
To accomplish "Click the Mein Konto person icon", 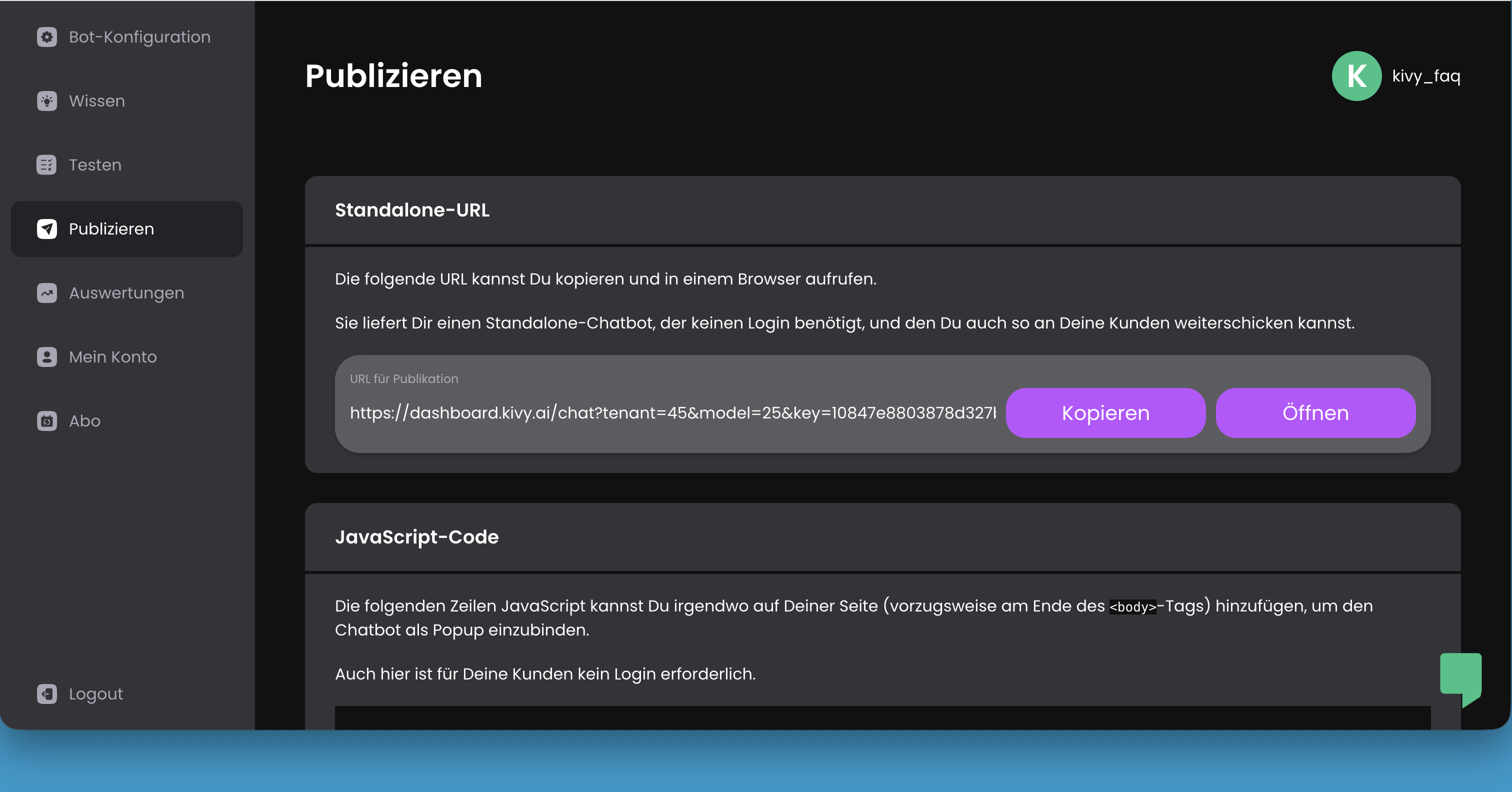I will [x=46, y=357].
